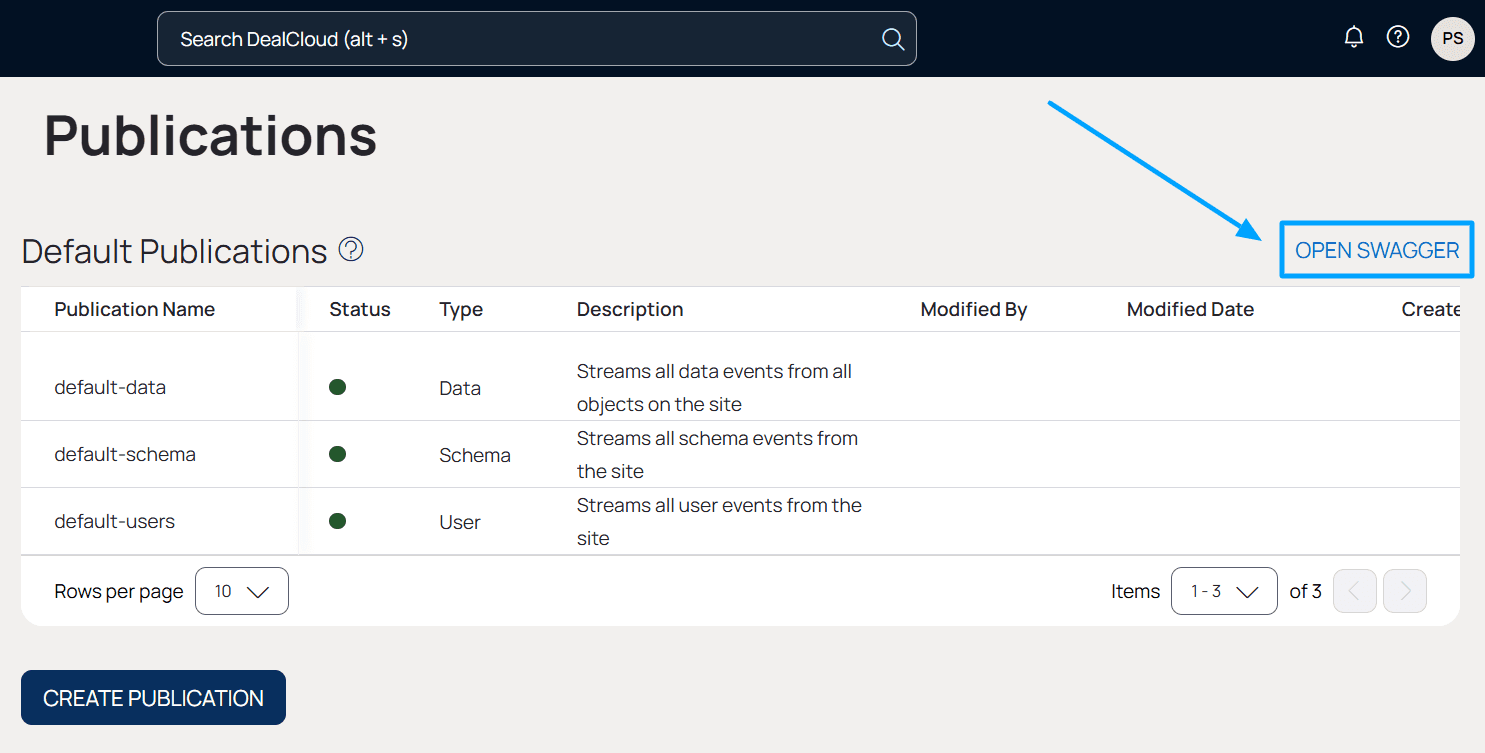The height and width of the screenshot is (753, 1485).
Task: Open the Items 1-3 selector dropdown
Action: (x=1223, y=591)
